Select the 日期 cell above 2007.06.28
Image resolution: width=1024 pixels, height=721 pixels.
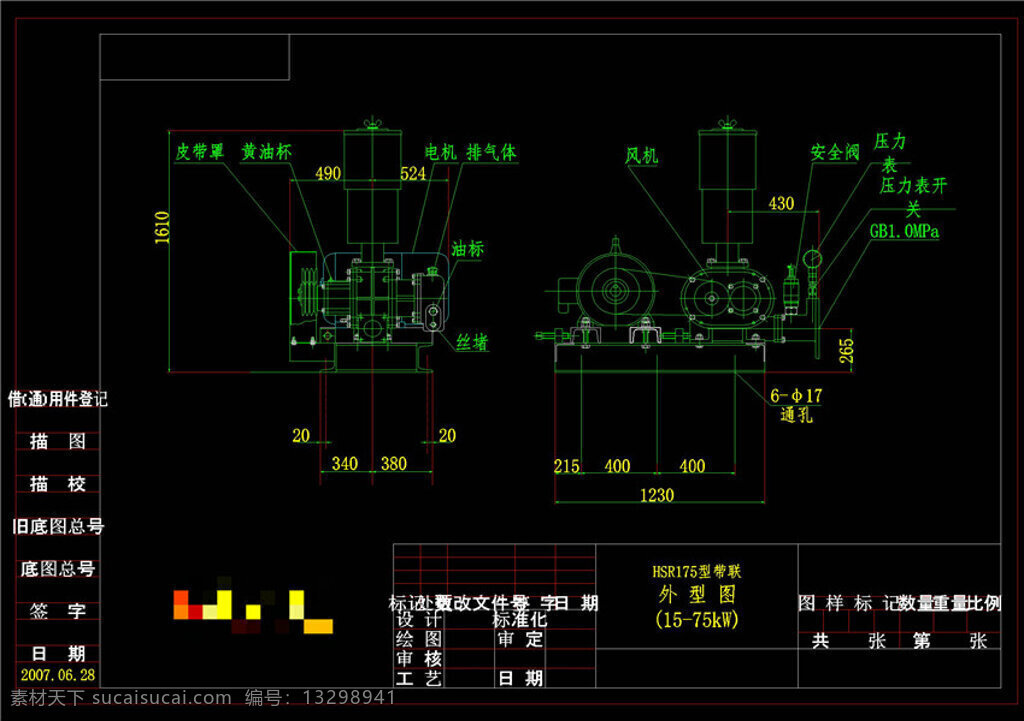point(57,654)
